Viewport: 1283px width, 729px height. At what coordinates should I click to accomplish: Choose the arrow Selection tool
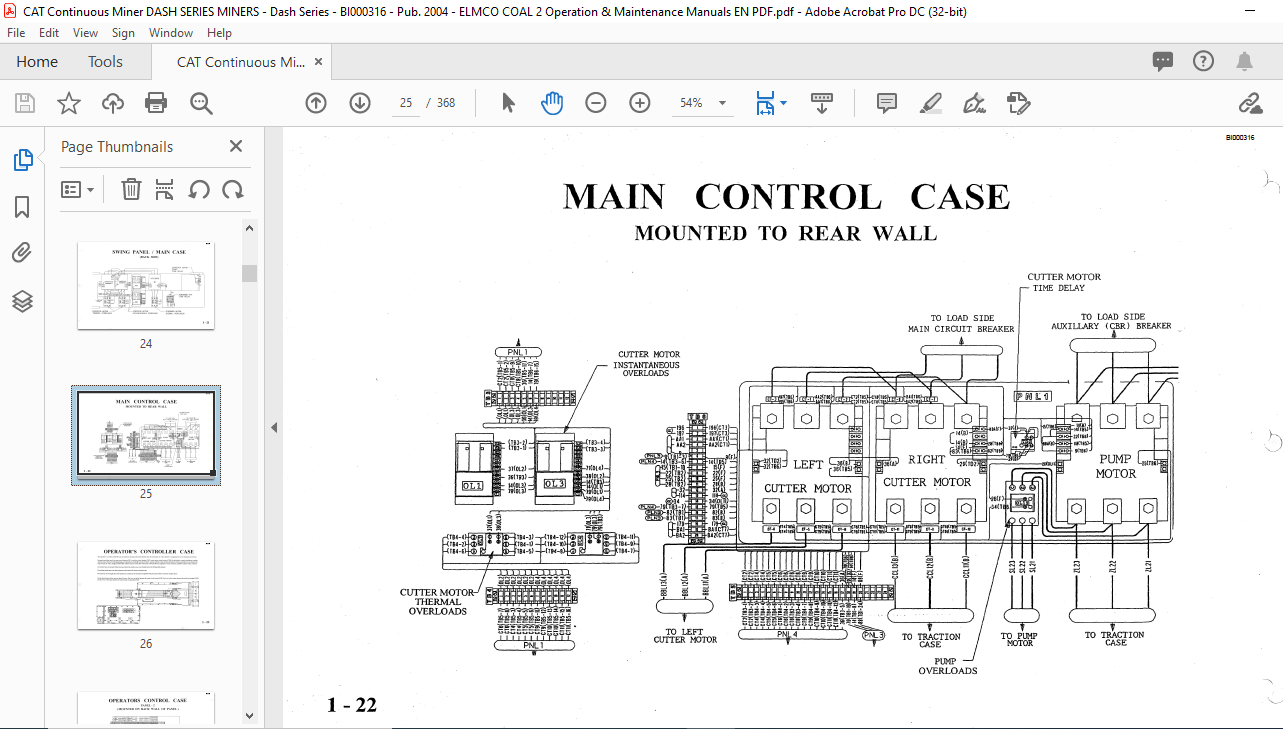(508, 103)
